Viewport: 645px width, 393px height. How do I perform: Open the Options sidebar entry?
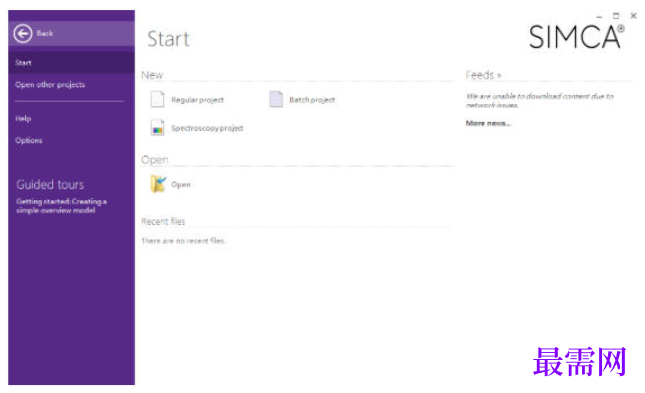(29, 140)
